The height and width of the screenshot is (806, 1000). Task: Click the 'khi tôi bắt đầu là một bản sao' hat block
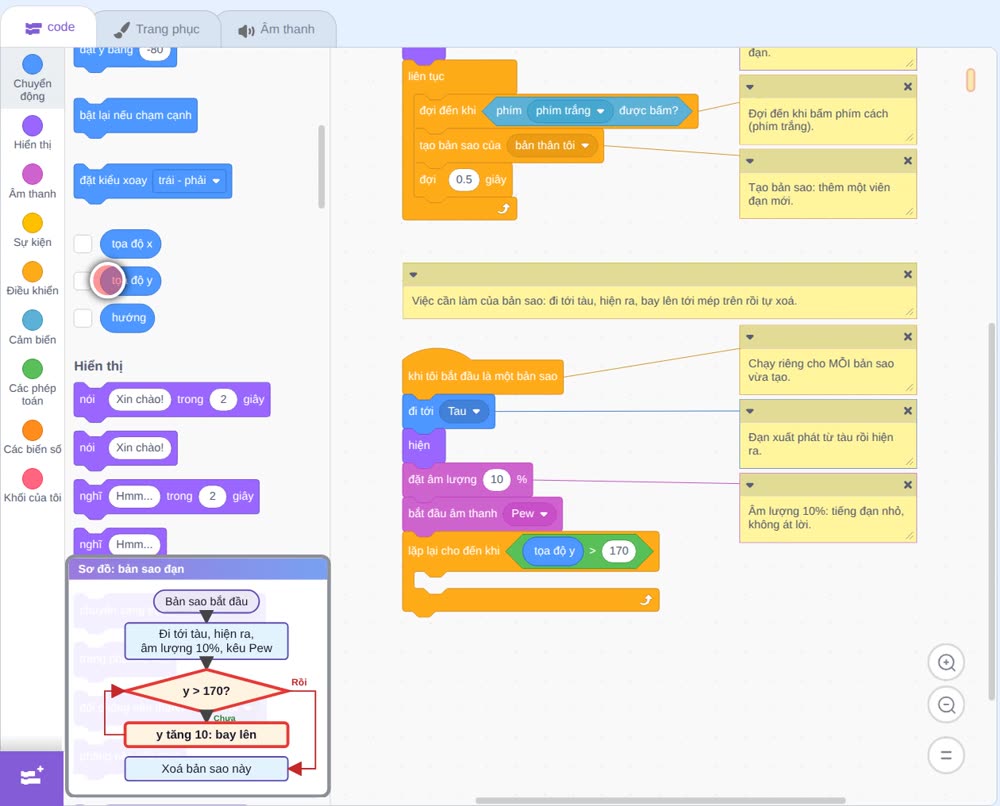pos(482,376)
